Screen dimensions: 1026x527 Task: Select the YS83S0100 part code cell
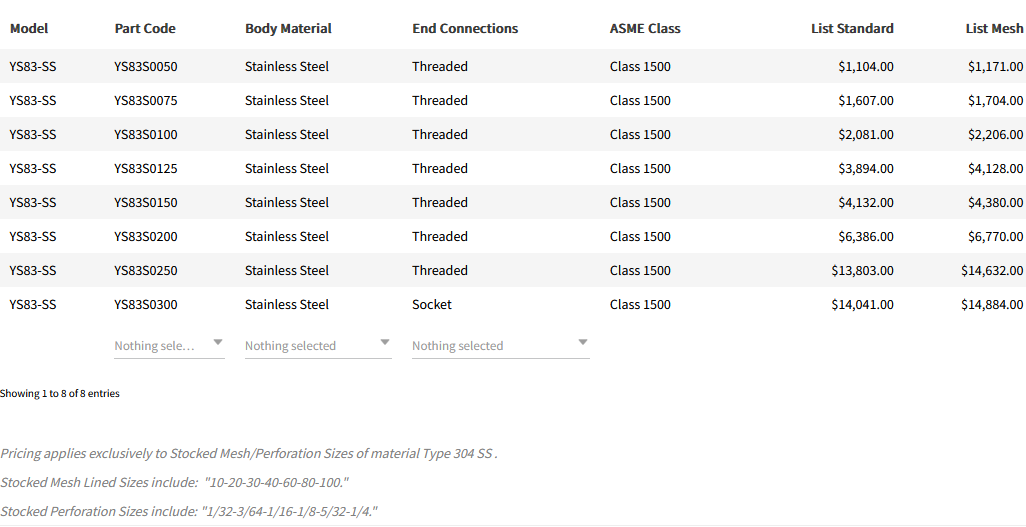click(x=146, y=135)
